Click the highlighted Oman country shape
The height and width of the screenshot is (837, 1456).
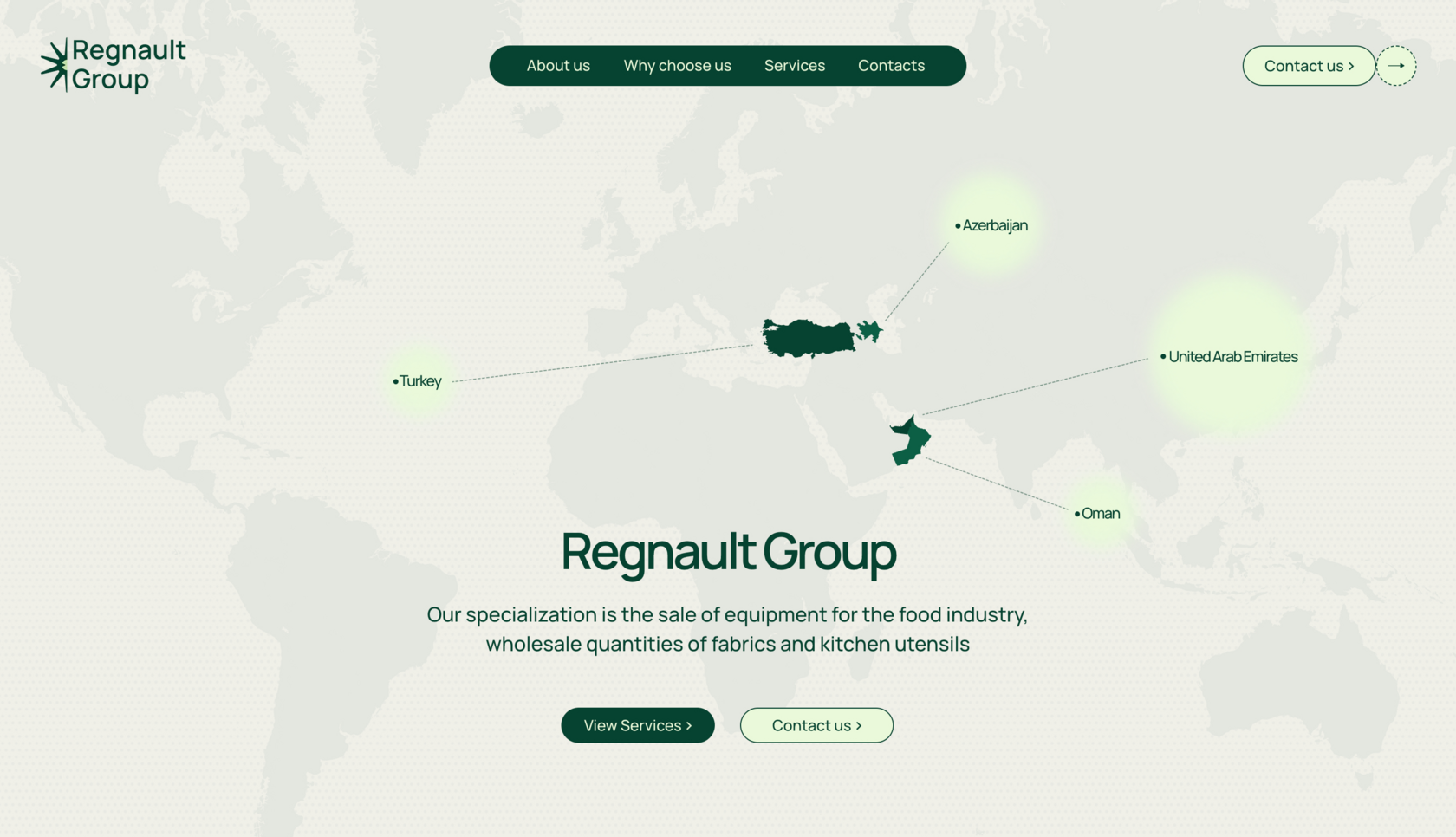tap(911, 441)
